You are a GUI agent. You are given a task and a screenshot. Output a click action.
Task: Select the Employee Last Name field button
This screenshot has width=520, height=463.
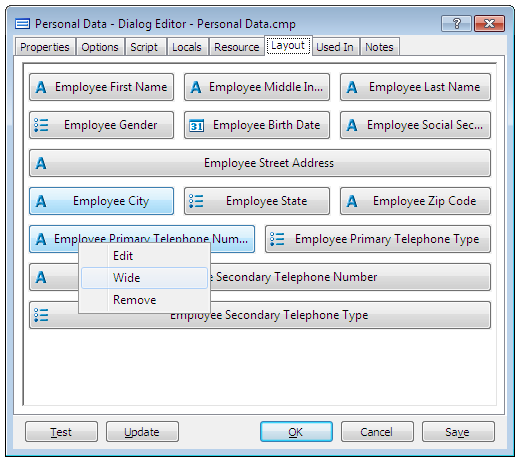point(415,87)
